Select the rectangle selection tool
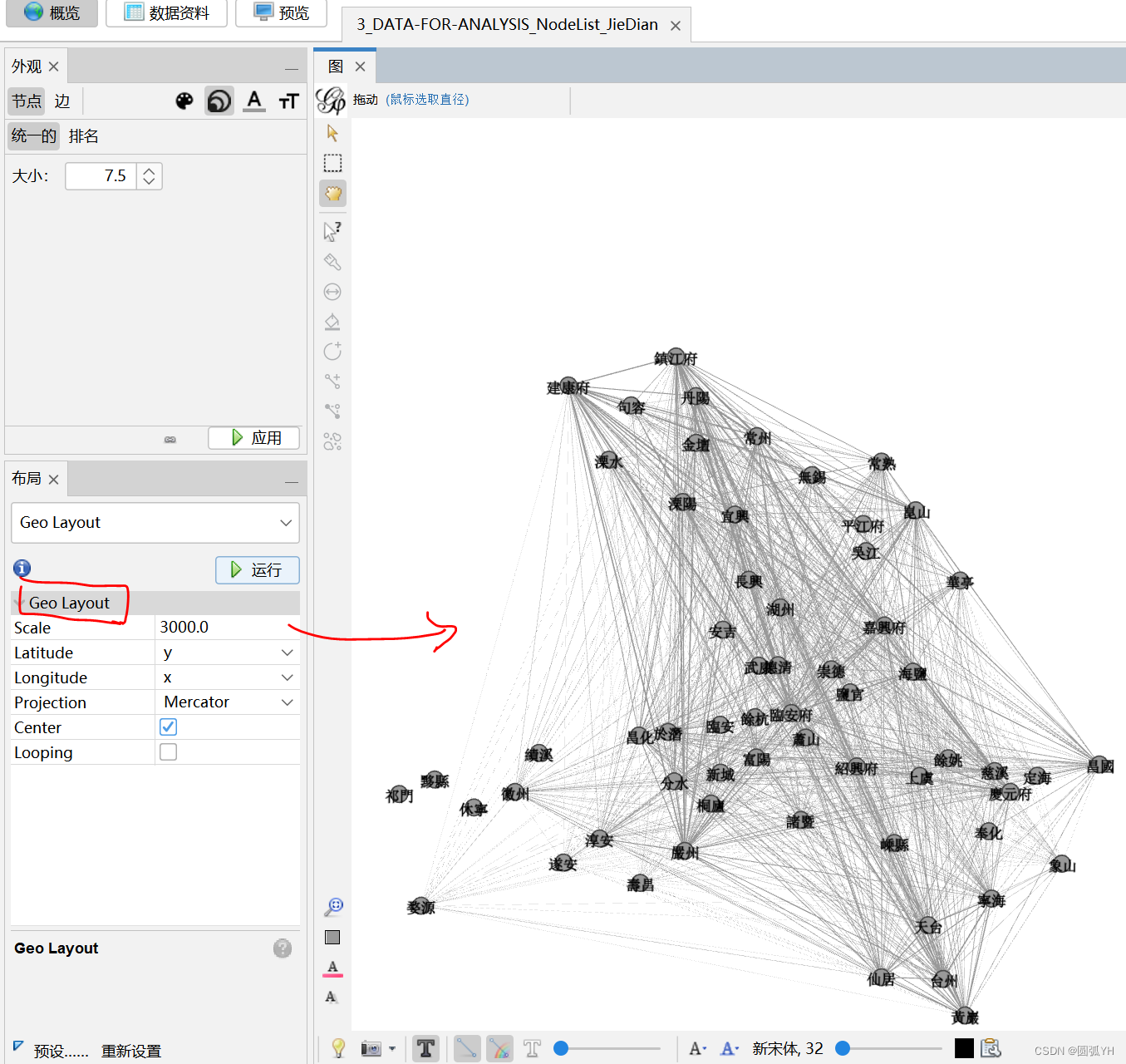Viewport: 1126px width, 1064px height. pos(332,163)
